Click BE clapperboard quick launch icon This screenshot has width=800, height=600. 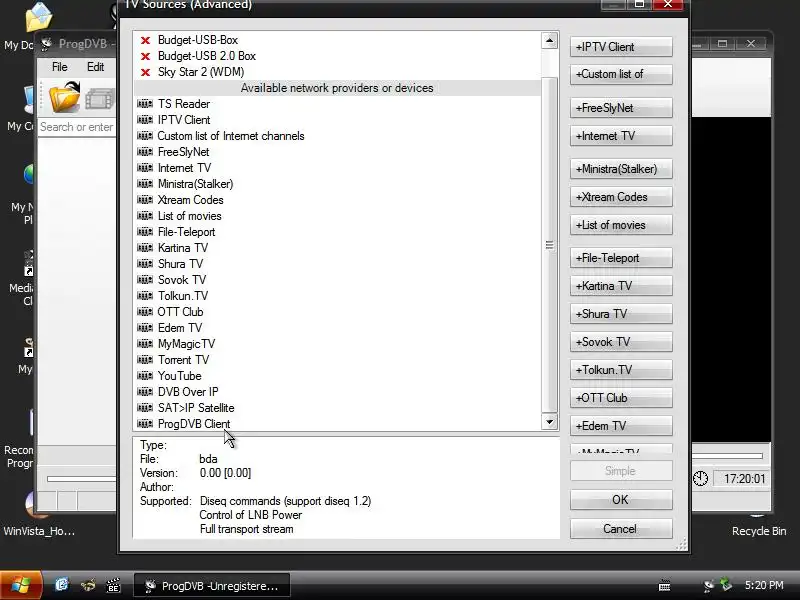pyautogui.click(x=113, y=585)
